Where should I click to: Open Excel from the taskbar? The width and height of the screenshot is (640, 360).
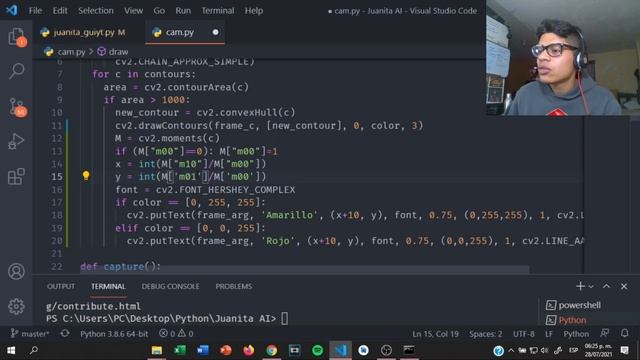click(180, 350)
